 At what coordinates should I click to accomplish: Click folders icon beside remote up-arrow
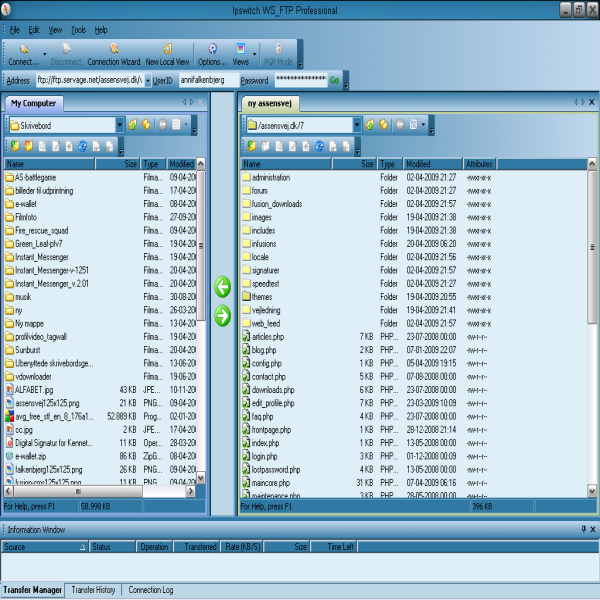pyautogui.click(x=383, y=125)
